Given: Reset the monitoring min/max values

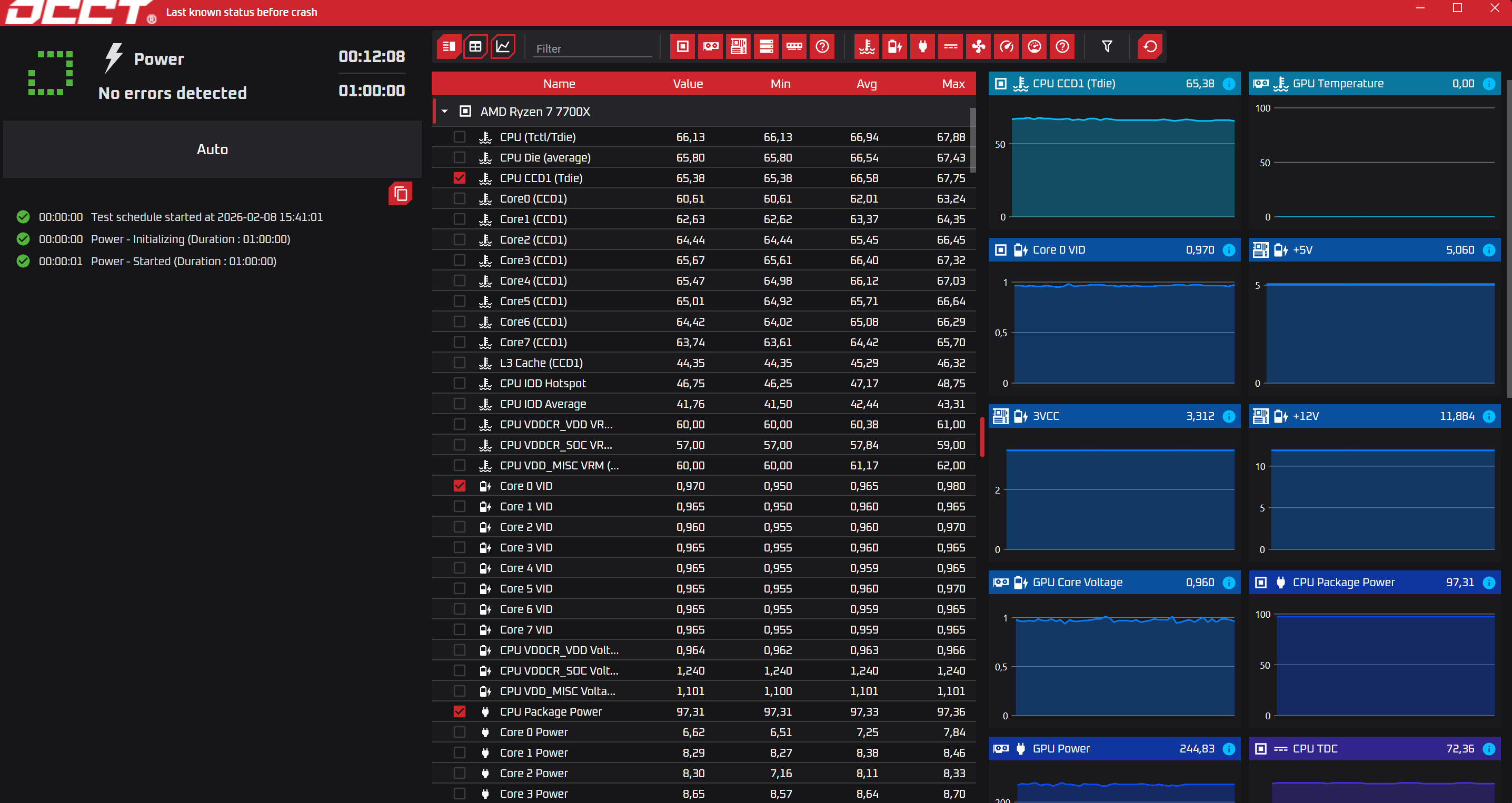Looking at the screenshot, I should click(x=1150, y=46).
